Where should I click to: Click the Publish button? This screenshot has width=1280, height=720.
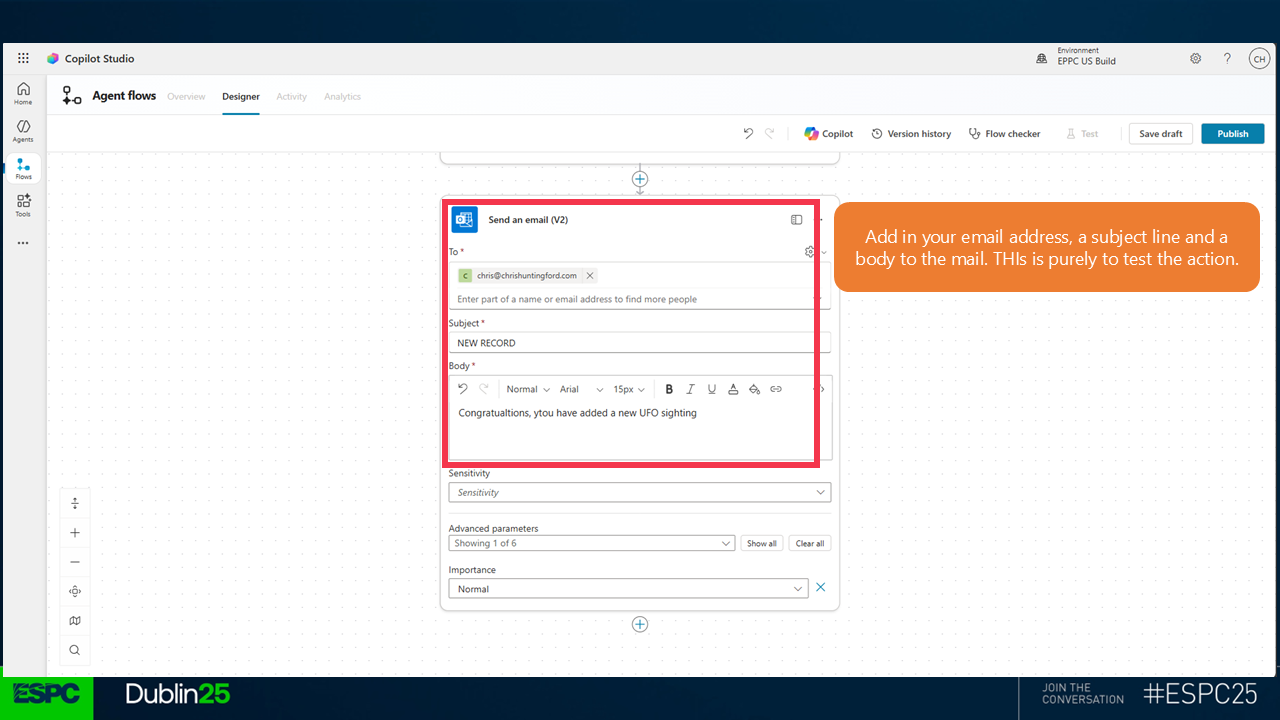coord(1232,134)
